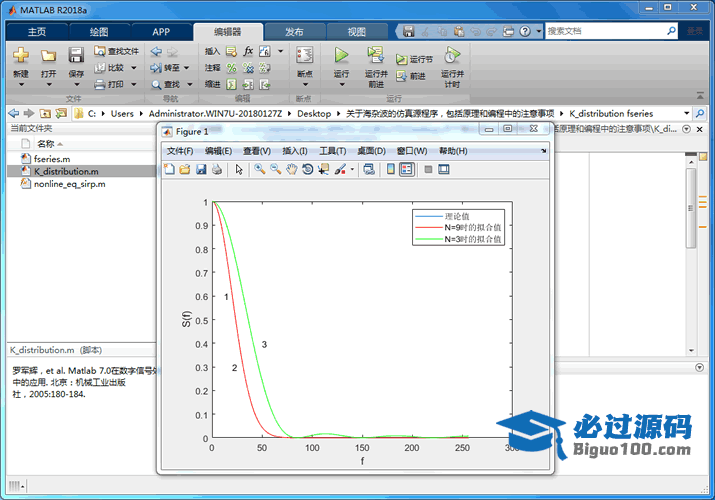
Task: Sort files by Name column header
Action: pos(46,144)
